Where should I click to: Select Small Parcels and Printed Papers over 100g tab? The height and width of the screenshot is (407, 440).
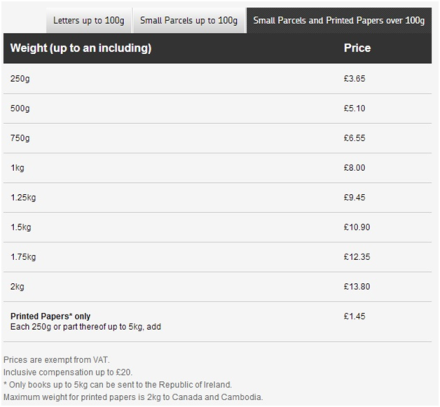pyautogui.click(x=339, y=21)
